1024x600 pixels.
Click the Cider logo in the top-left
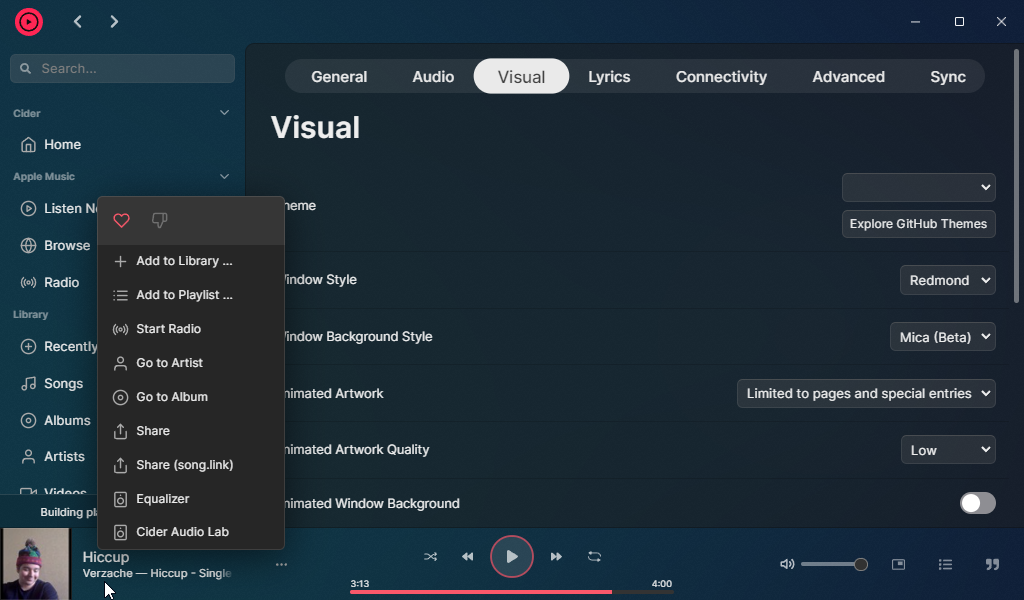[x=29, y=21]
